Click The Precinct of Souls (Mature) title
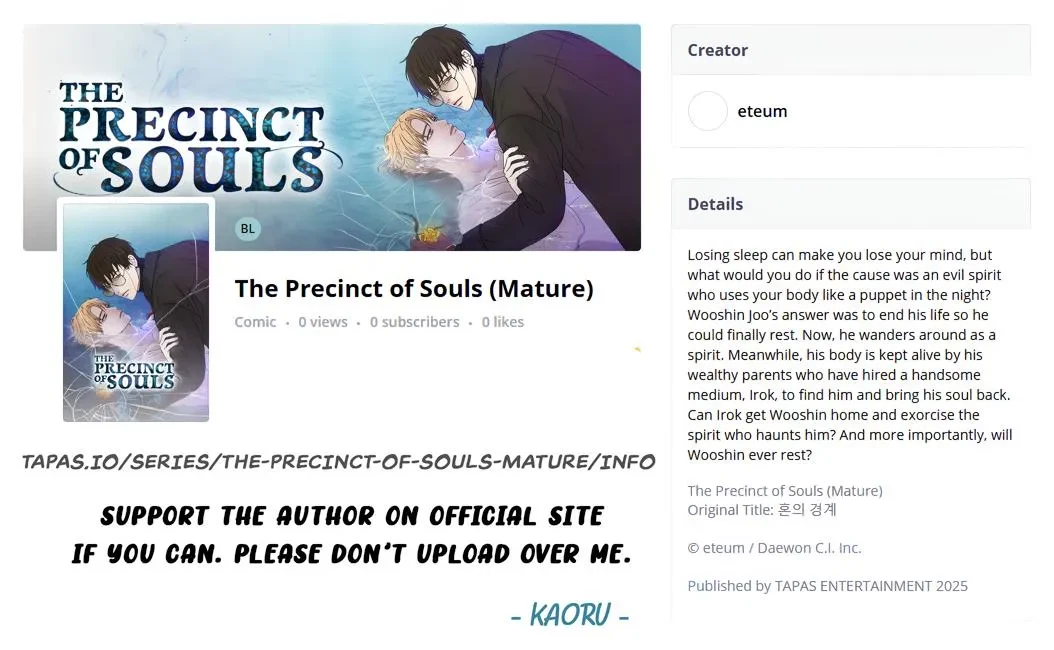 414,288
